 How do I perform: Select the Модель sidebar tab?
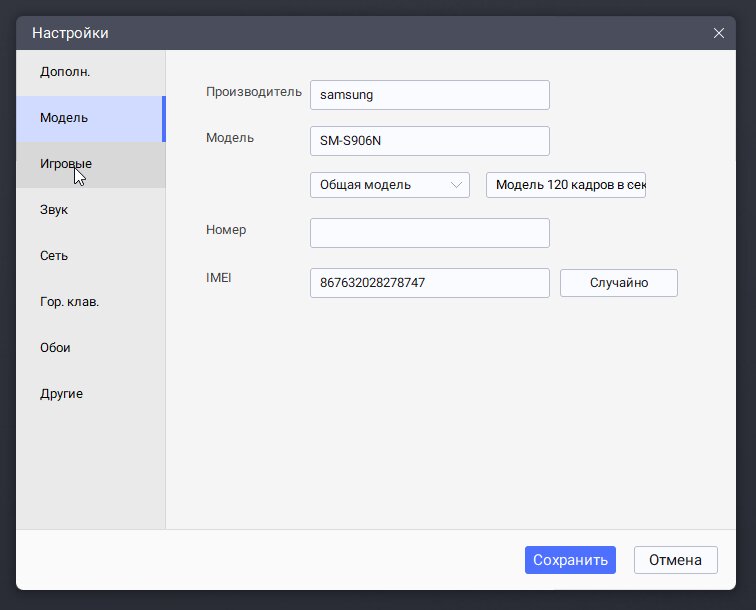[x=91, y=119]
